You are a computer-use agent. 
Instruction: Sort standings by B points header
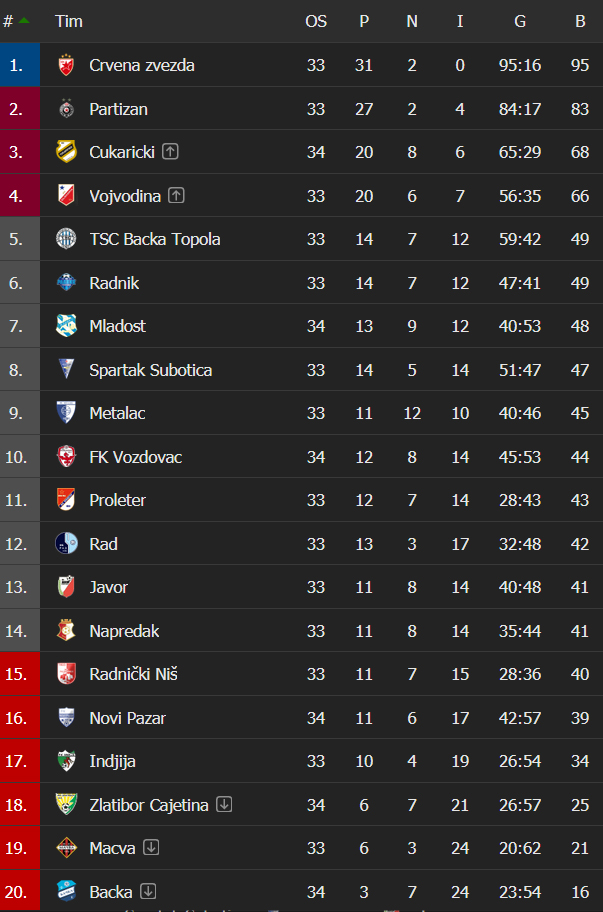pos(580,22)
